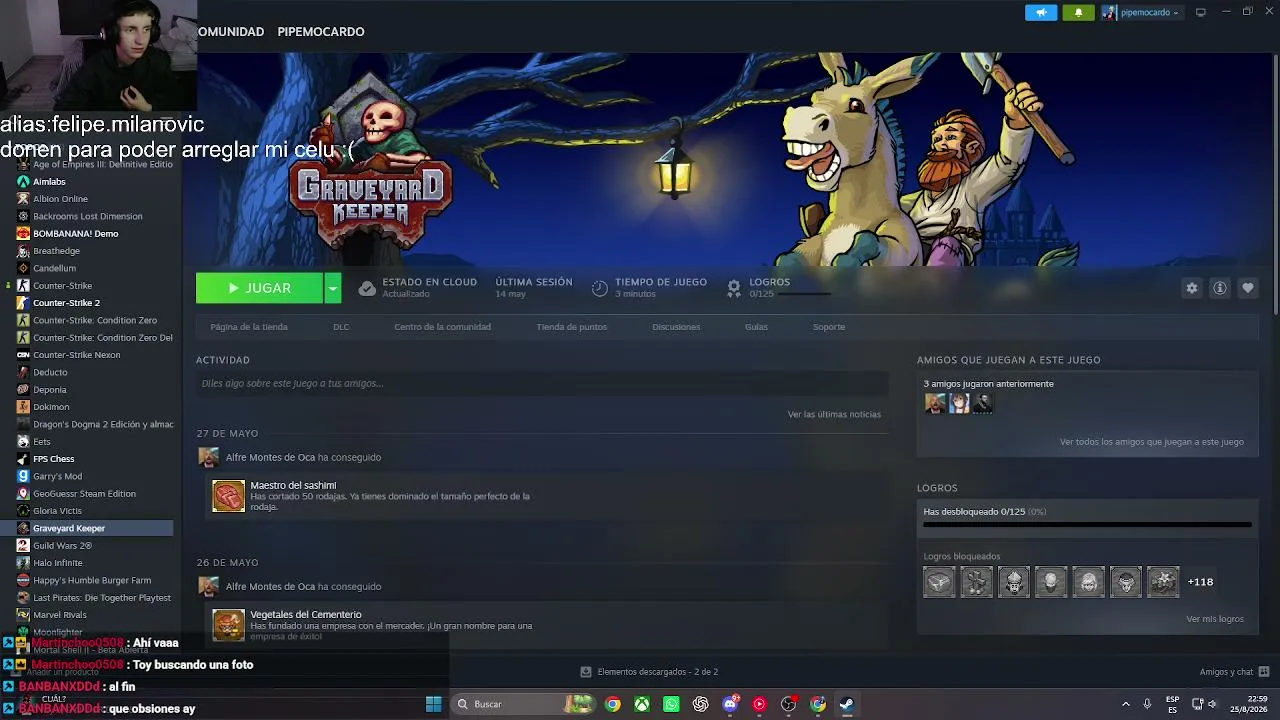The width and height of the screenshot is (1280, 720).
Task: Click the Counter-Strike Nexon icon
Action: (23, 355)
